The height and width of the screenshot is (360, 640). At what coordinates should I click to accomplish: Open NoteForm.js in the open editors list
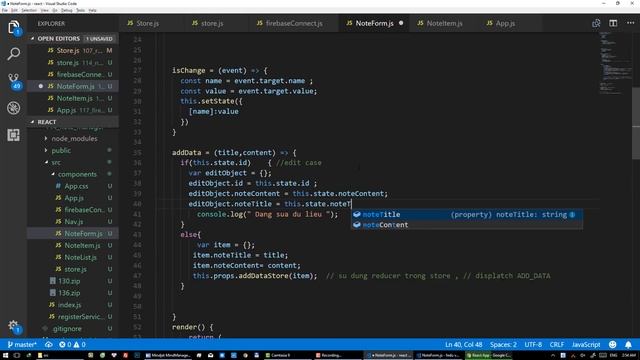click(x=73, y=87)
